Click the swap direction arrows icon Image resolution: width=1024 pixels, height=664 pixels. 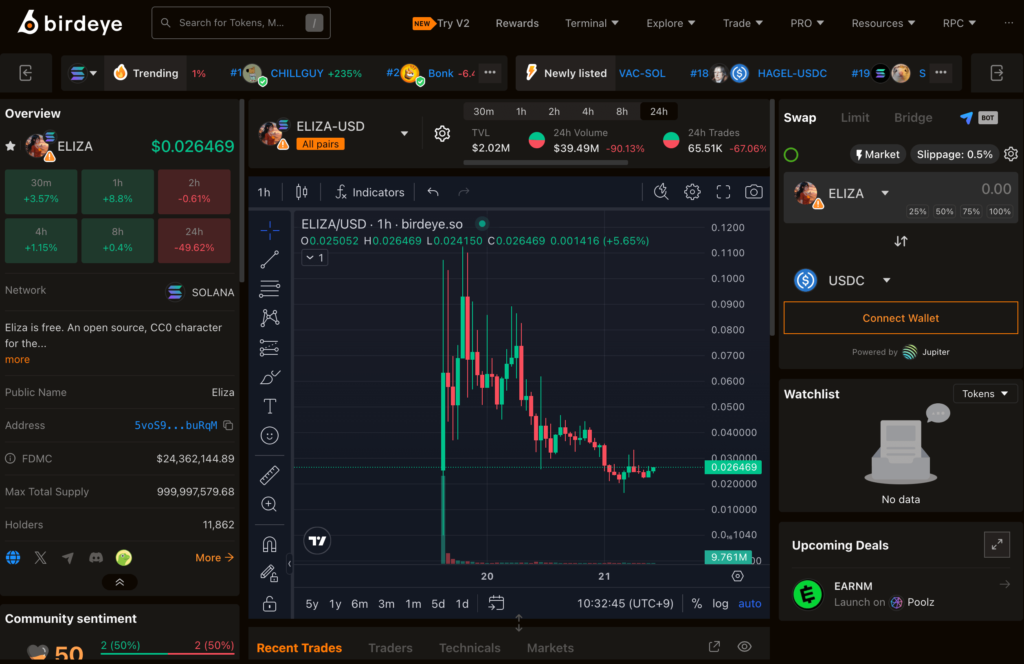click(901, 242)
